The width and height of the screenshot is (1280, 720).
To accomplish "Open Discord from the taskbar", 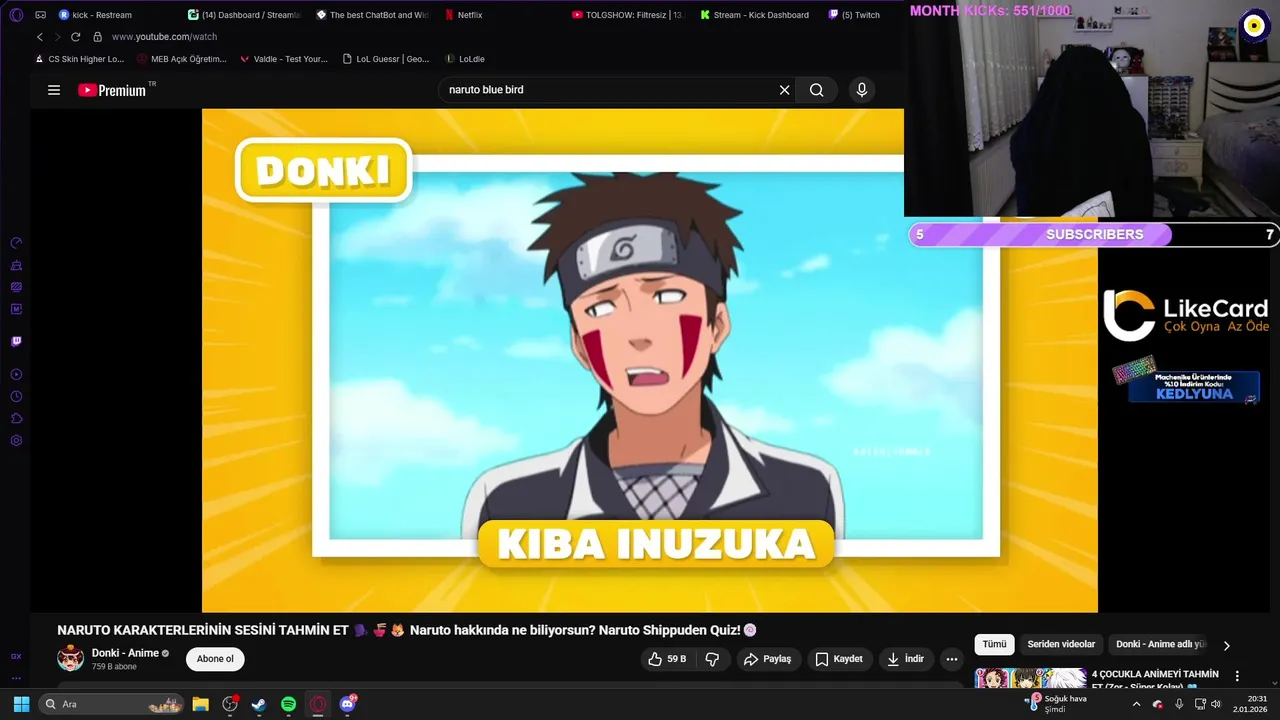I will click(x=348, y=704).
